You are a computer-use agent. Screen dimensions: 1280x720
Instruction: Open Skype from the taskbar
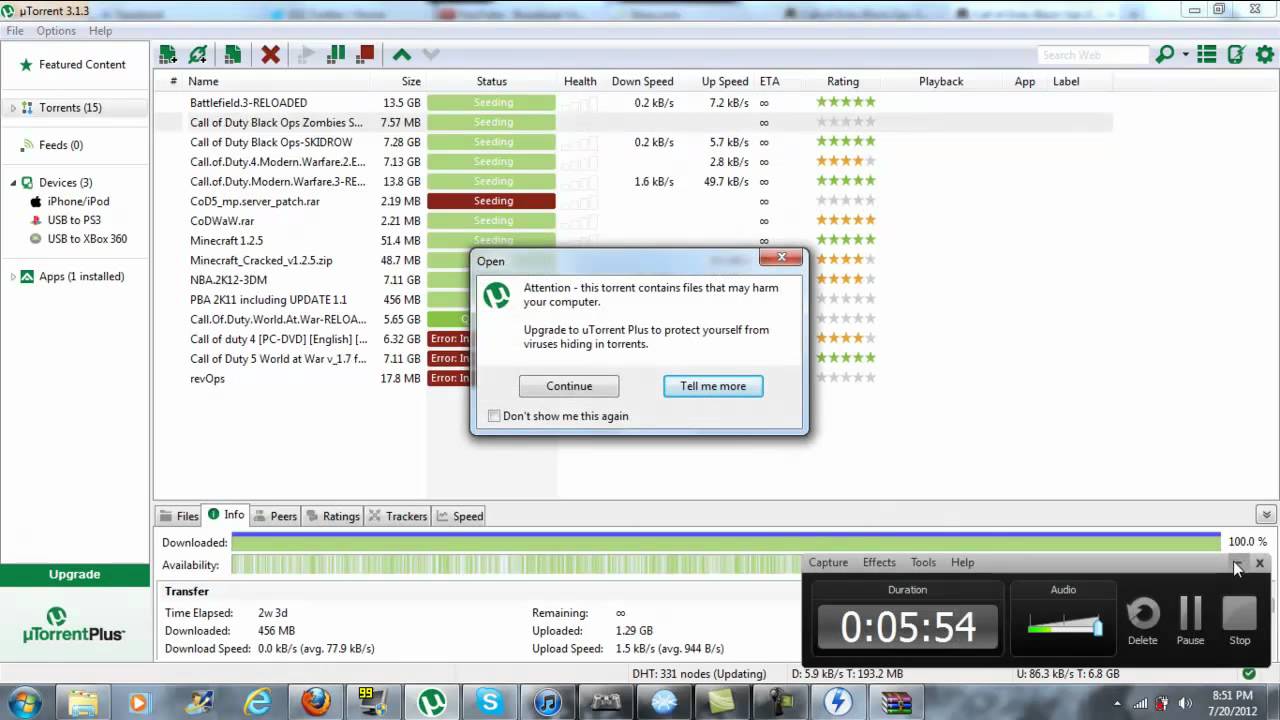(489, 703)
